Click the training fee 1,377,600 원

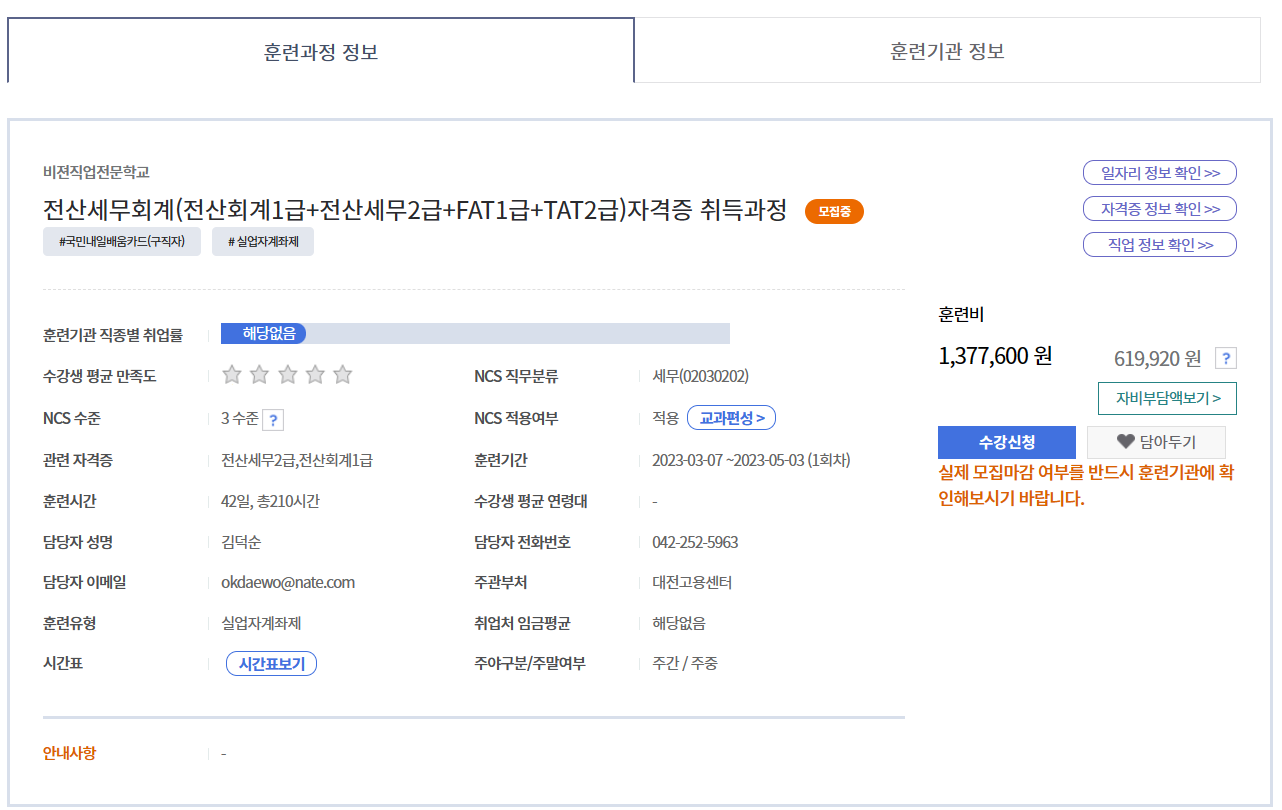(995, 355)
